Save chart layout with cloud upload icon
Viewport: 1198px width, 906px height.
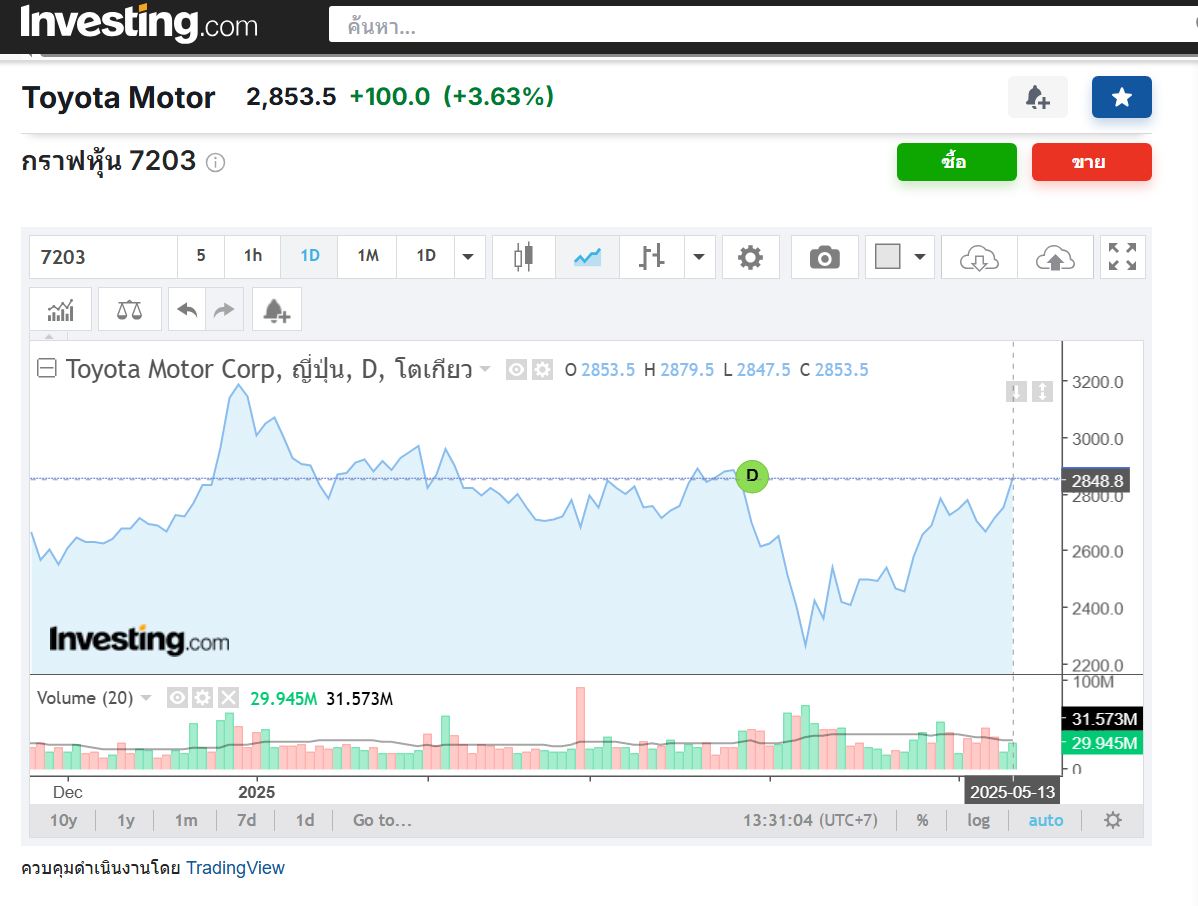[1055, 257]
